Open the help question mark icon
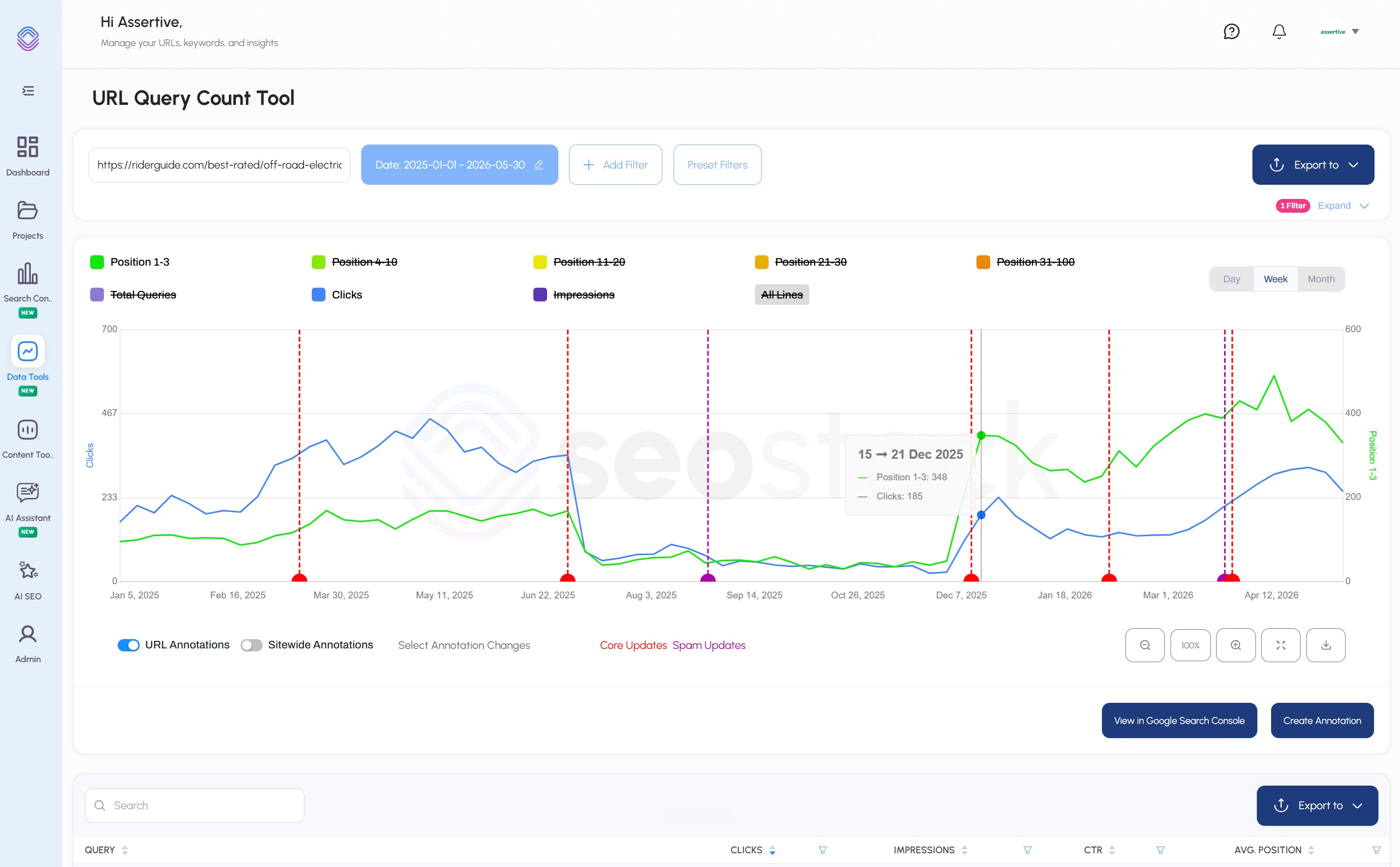Viewport: 1400px width, 867px height. coord(1231,31)
